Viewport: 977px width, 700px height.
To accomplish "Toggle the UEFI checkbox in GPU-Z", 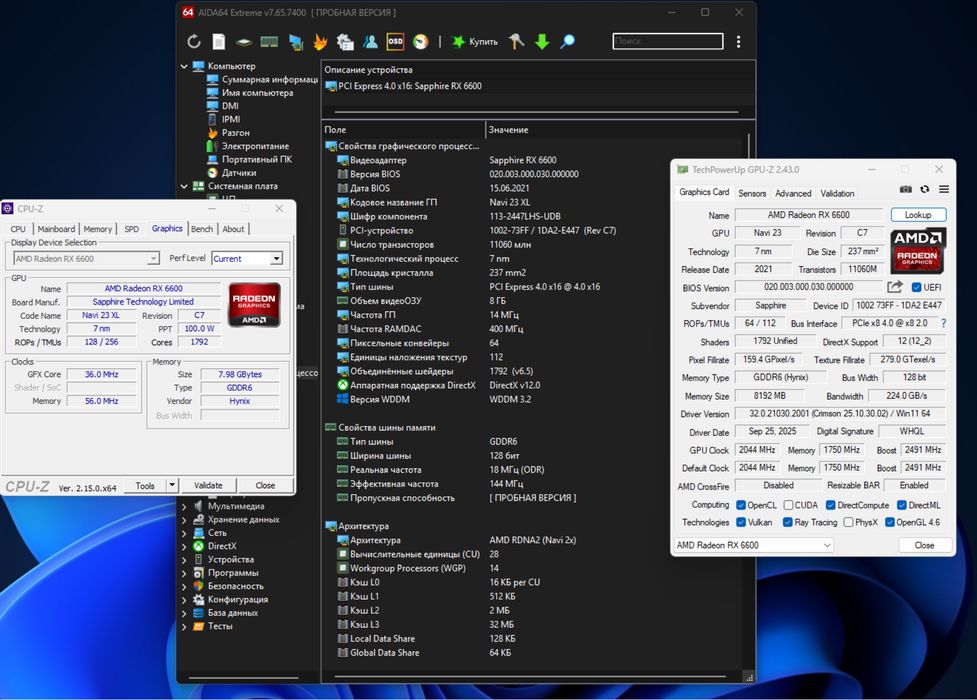I will click(x=916, y=287).
